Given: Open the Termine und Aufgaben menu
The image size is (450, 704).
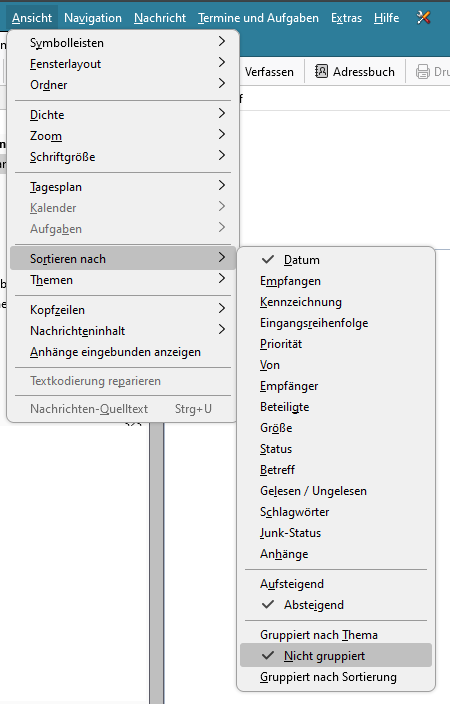Looking at the screenshot, I should click(258, 18).
